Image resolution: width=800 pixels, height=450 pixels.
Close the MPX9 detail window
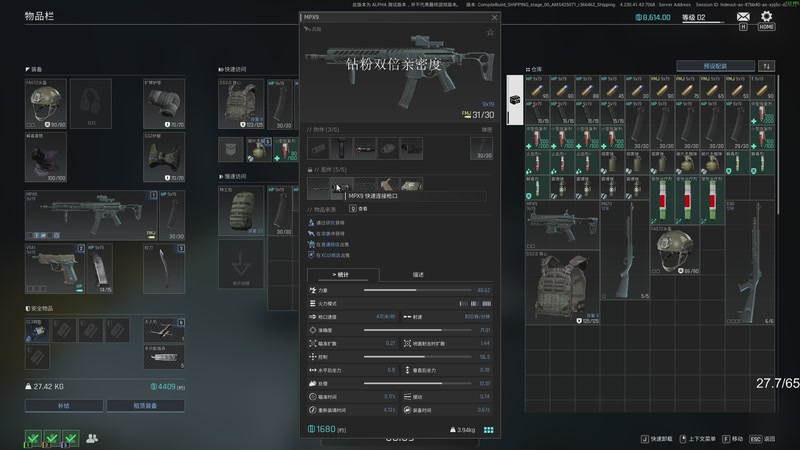pyautogui.click(x=494, y=17)
